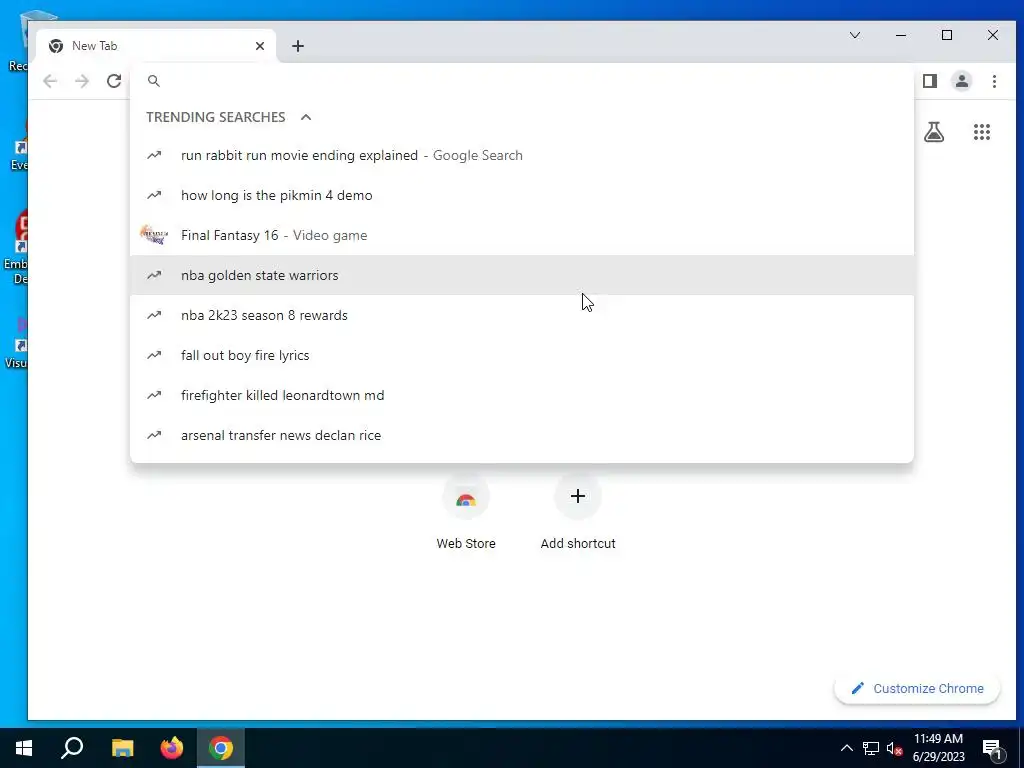This screenshot has width=1024, height=768.
Task: Open the Web Store shortcut
Action: 466,514
